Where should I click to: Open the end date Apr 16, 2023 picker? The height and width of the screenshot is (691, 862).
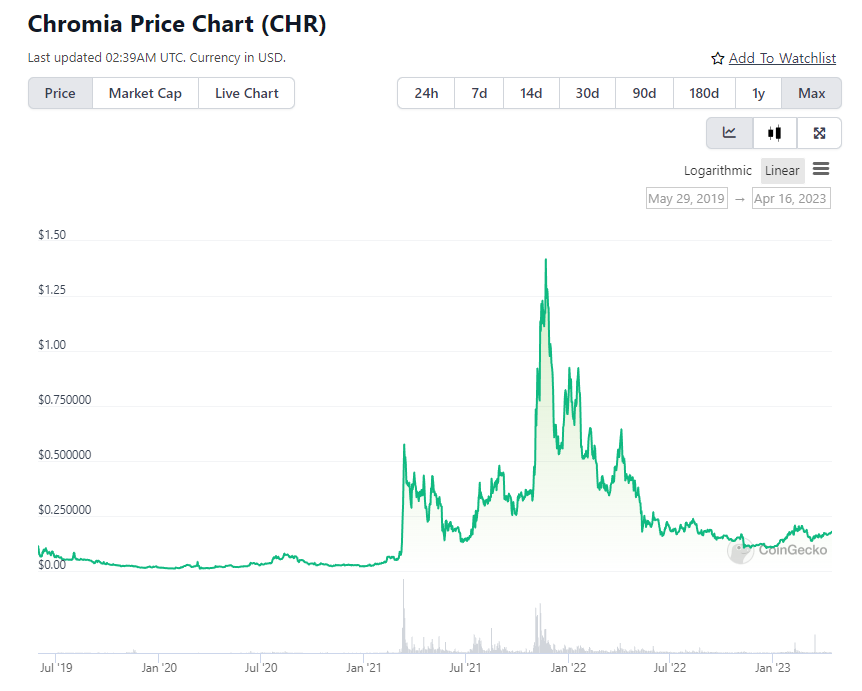(790, 199)
